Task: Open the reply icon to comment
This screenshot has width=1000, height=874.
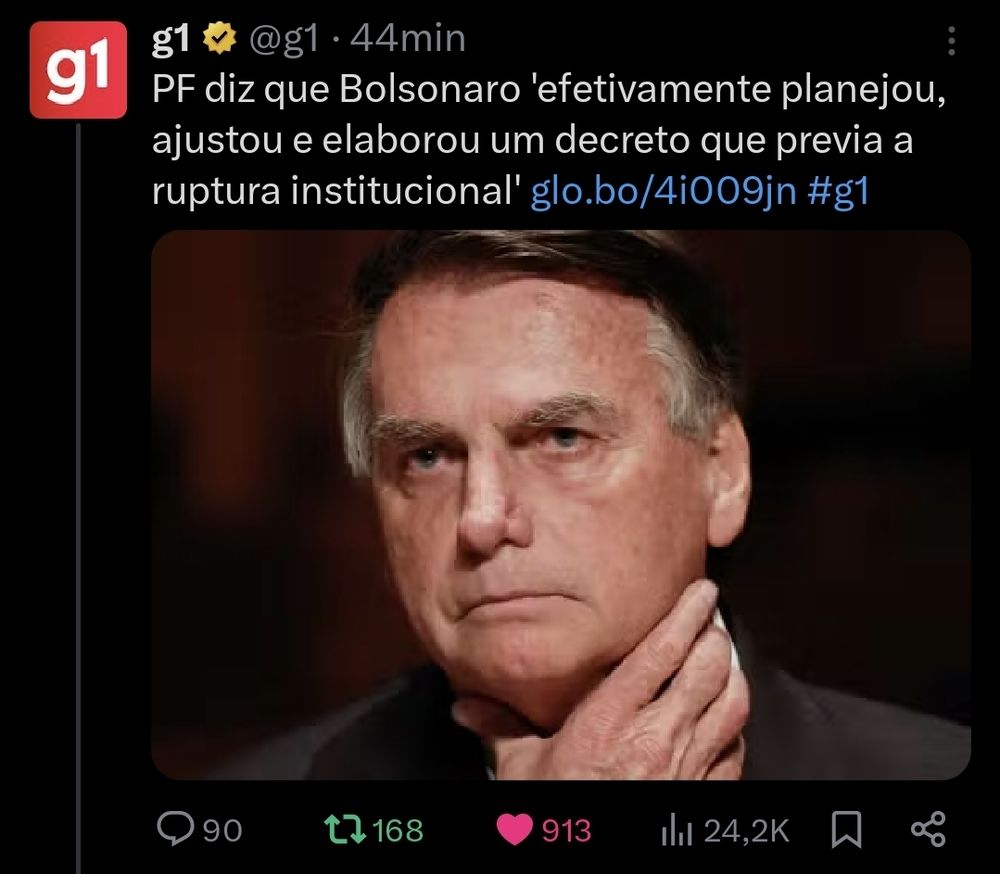Action: click(175, 829)
